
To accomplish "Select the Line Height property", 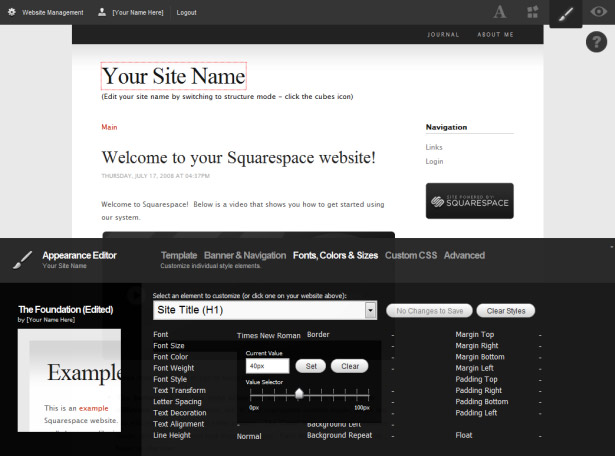I will [x=172, y=435].
